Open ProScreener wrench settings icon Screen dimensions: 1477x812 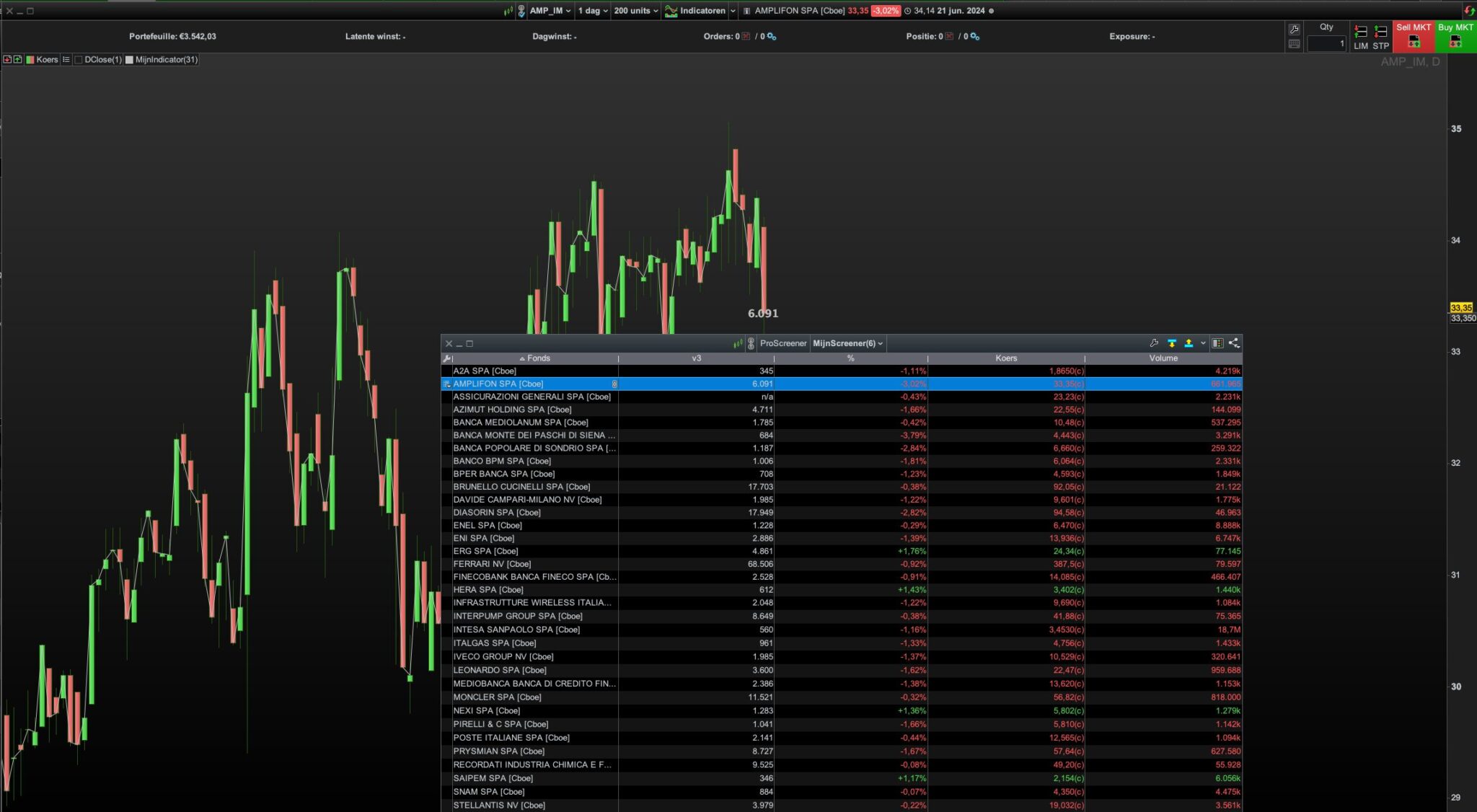tap(1154, 343)
